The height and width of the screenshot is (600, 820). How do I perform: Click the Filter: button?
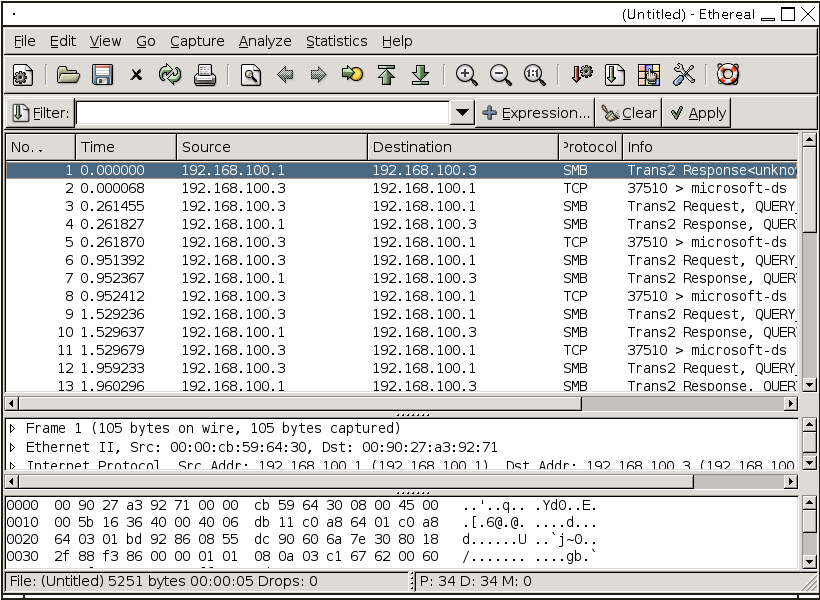click(40, 113)
